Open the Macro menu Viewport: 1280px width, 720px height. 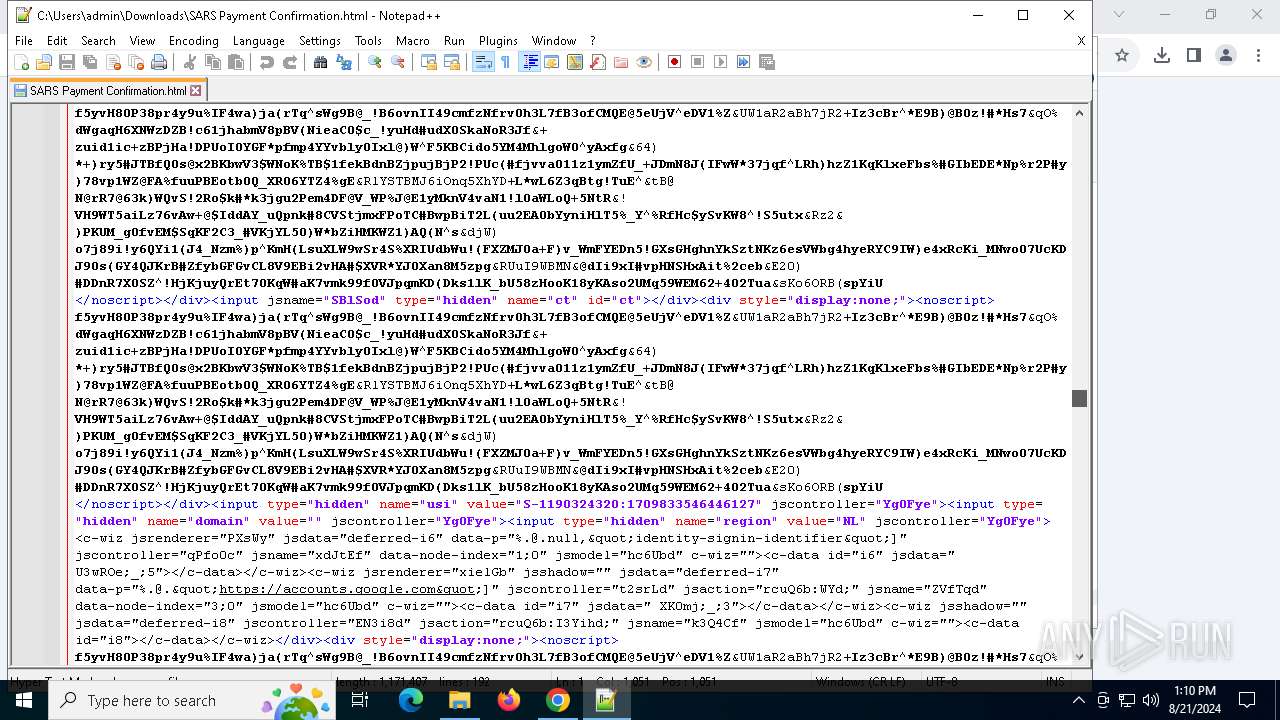[412, 41]
